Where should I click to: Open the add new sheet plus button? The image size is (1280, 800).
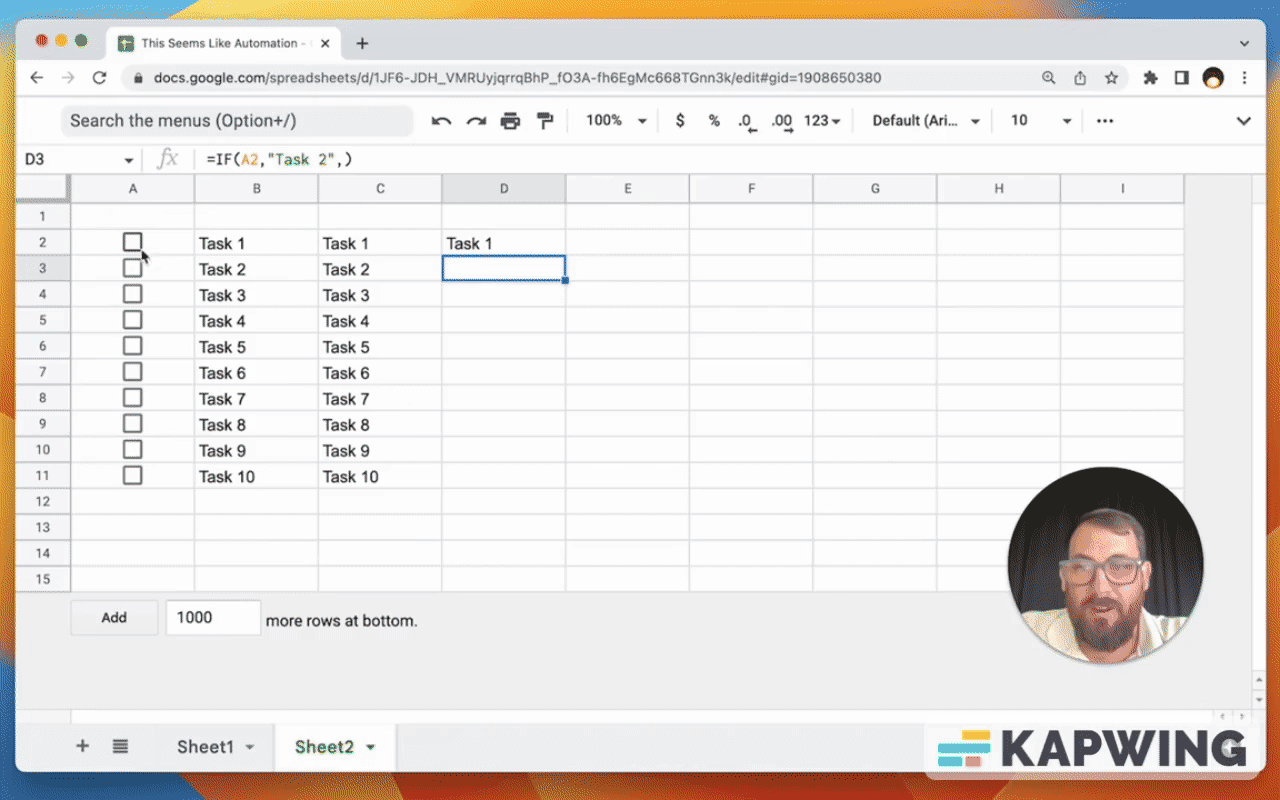click(x=82, y=746)
